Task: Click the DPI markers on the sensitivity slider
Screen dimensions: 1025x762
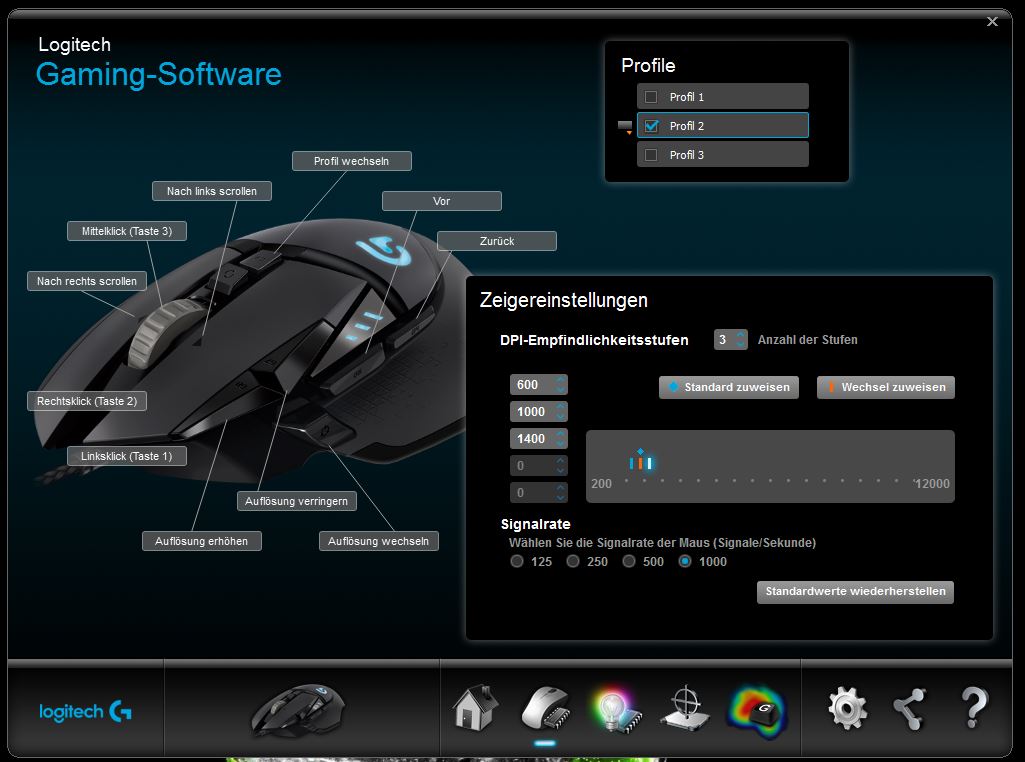Action: [641, 461]
